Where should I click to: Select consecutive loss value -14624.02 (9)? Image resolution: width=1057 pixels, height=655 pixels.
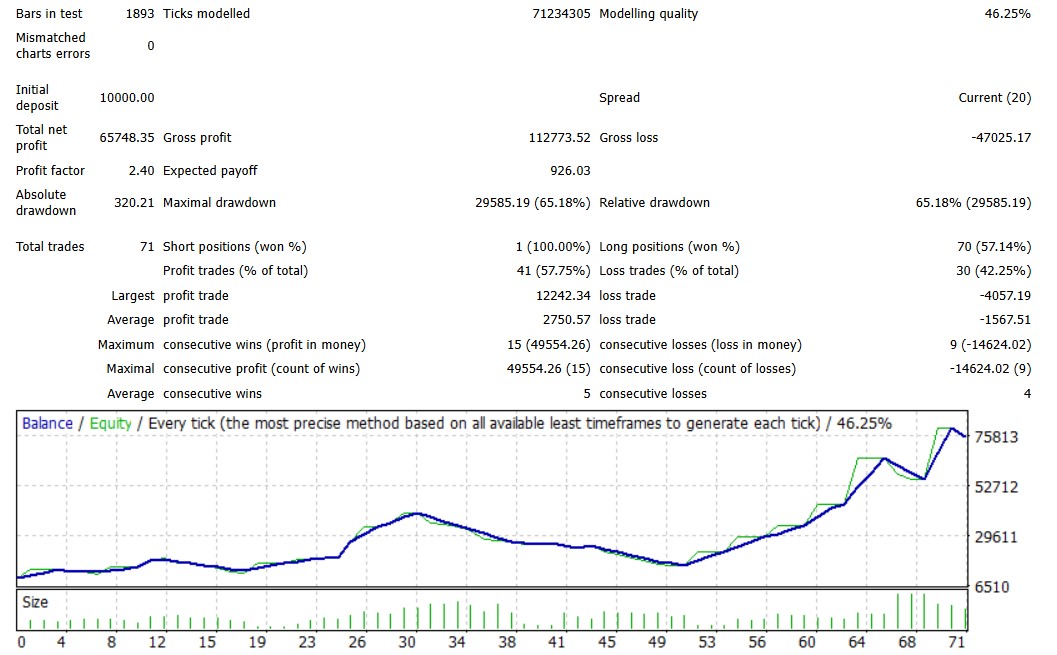pos(990,369)
